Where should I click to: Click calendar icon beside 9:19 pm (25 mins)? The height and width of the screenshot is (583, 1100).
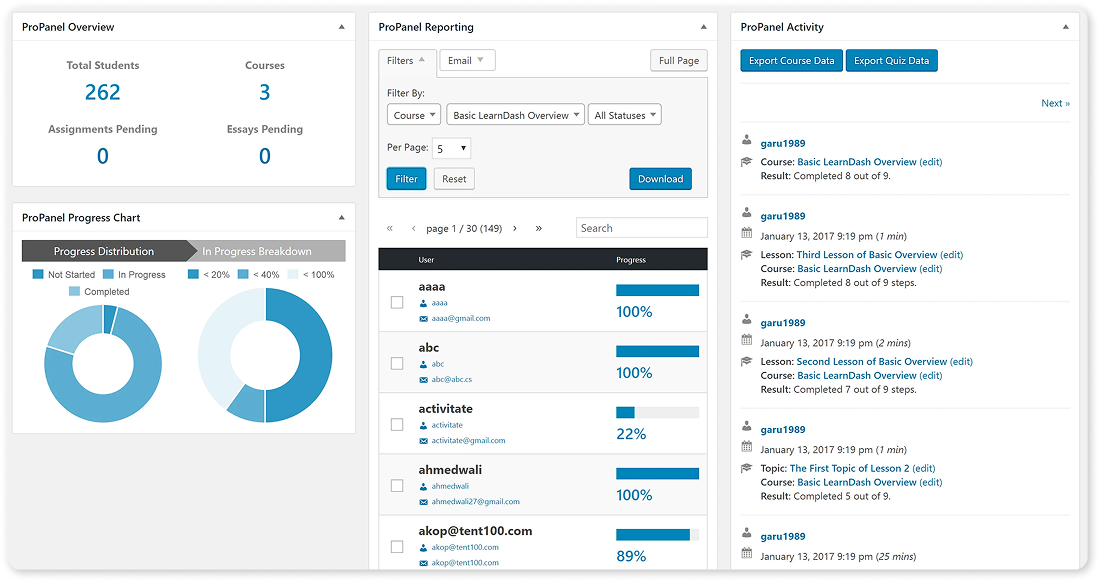point(746,553)
